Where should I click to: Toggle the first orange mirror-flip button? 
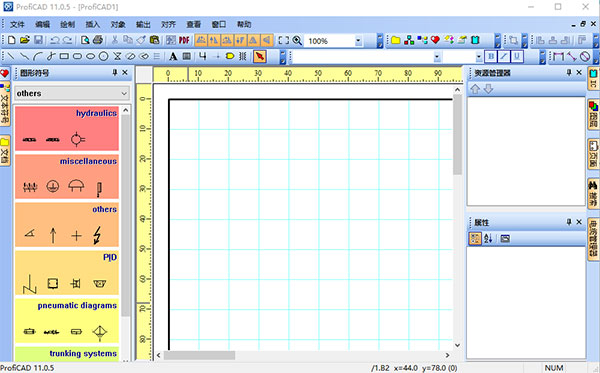click(201, 40)
